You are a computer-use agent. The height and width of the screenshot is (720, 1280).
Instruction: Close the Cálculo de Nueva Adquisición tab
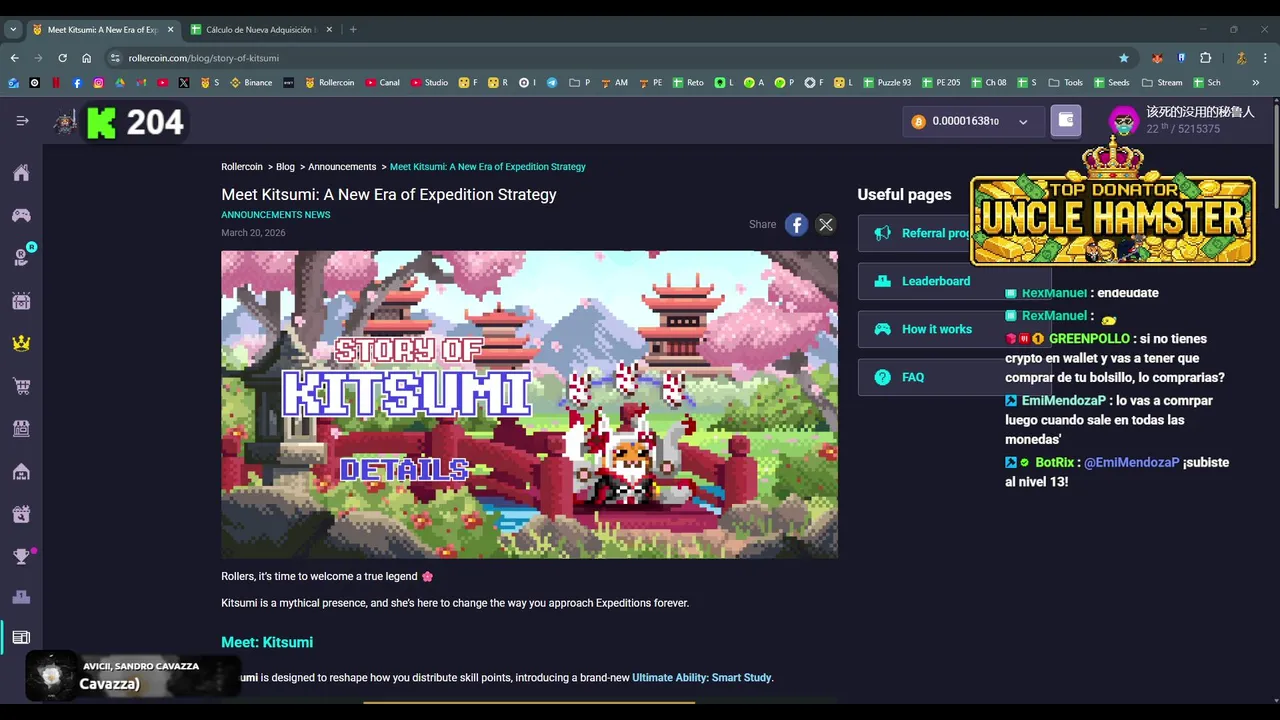click(x=329, y=30)
